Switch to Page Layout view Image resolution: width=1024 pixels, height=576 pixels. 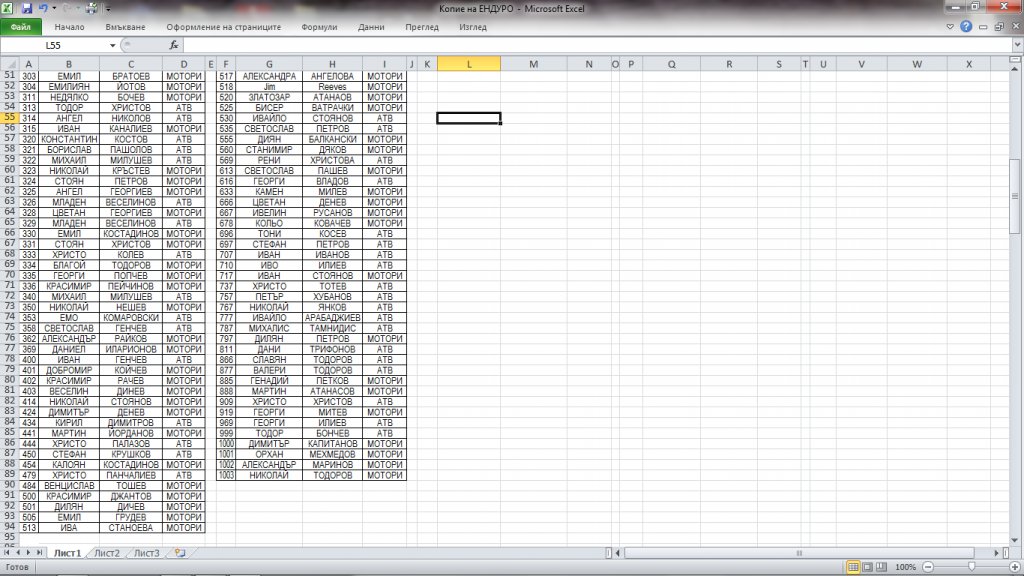click(867, 567)
